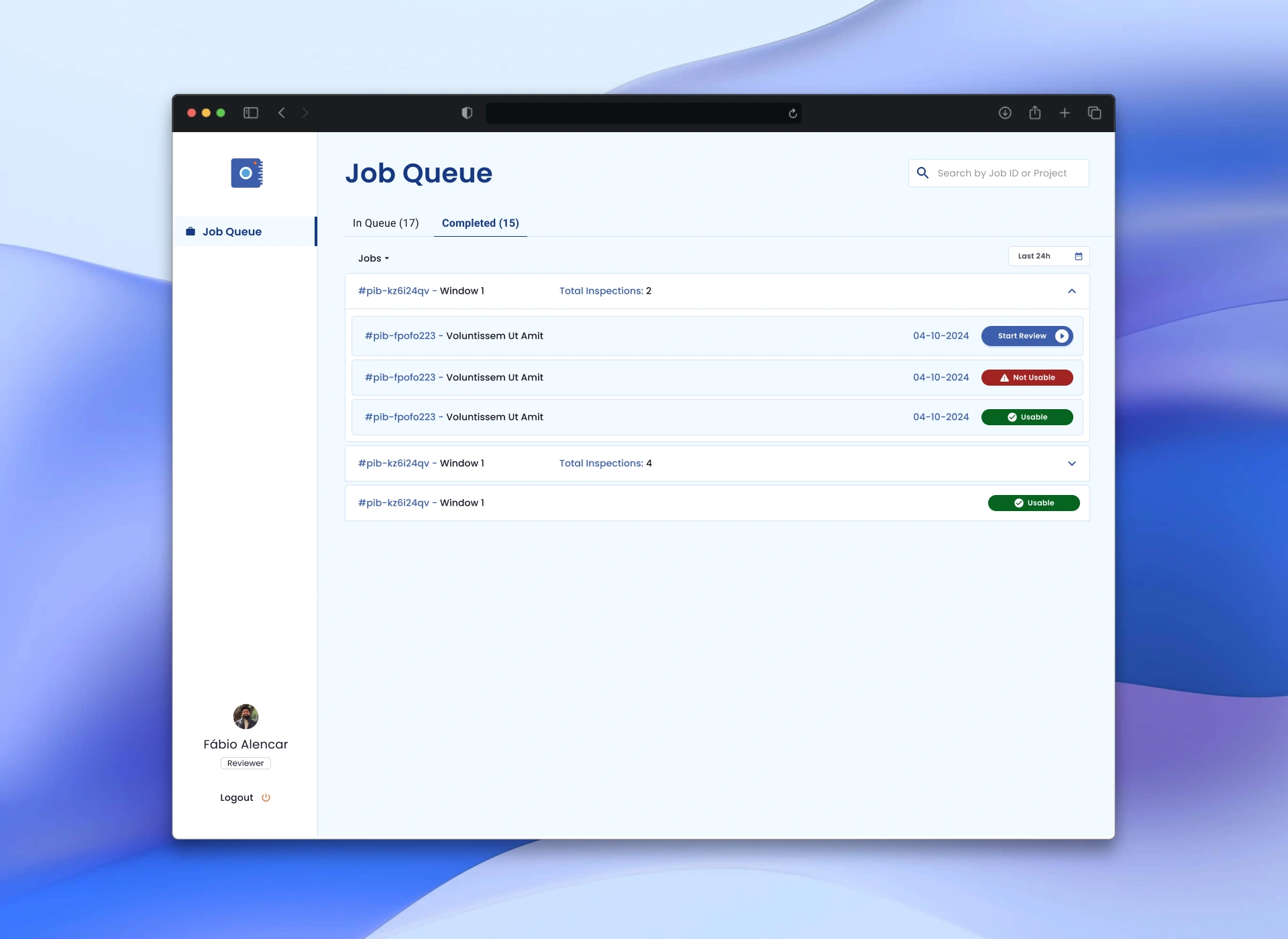Switch to the In Queue (17) tab

pos(385,223)
